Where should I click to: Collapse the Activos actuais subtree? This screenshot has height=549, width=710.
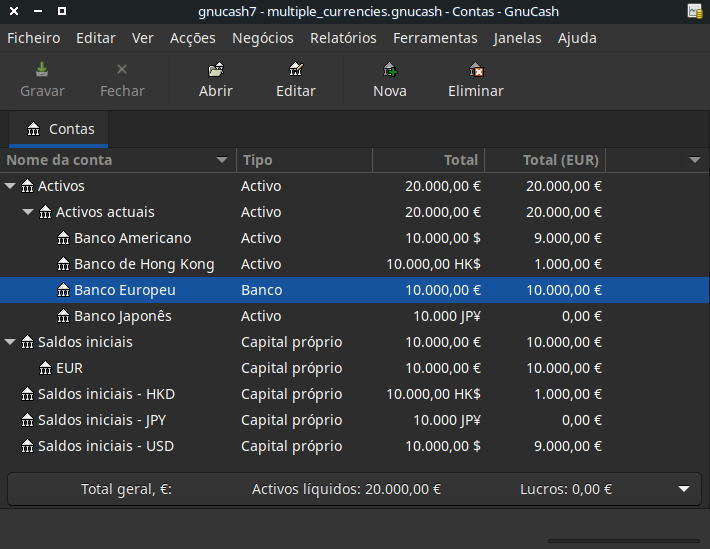pos(28,212)
